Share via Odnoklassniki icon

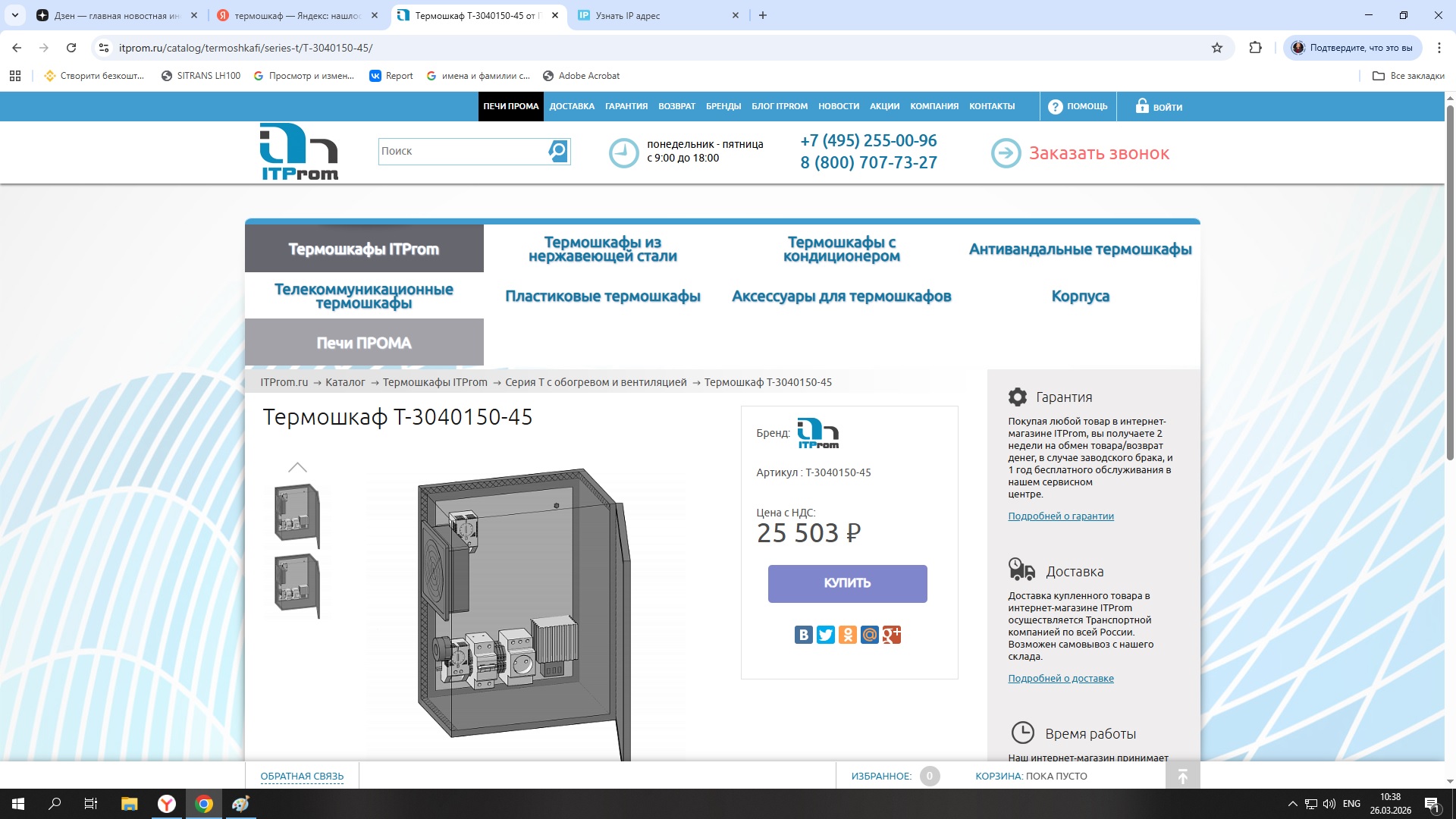click(847, 635)
